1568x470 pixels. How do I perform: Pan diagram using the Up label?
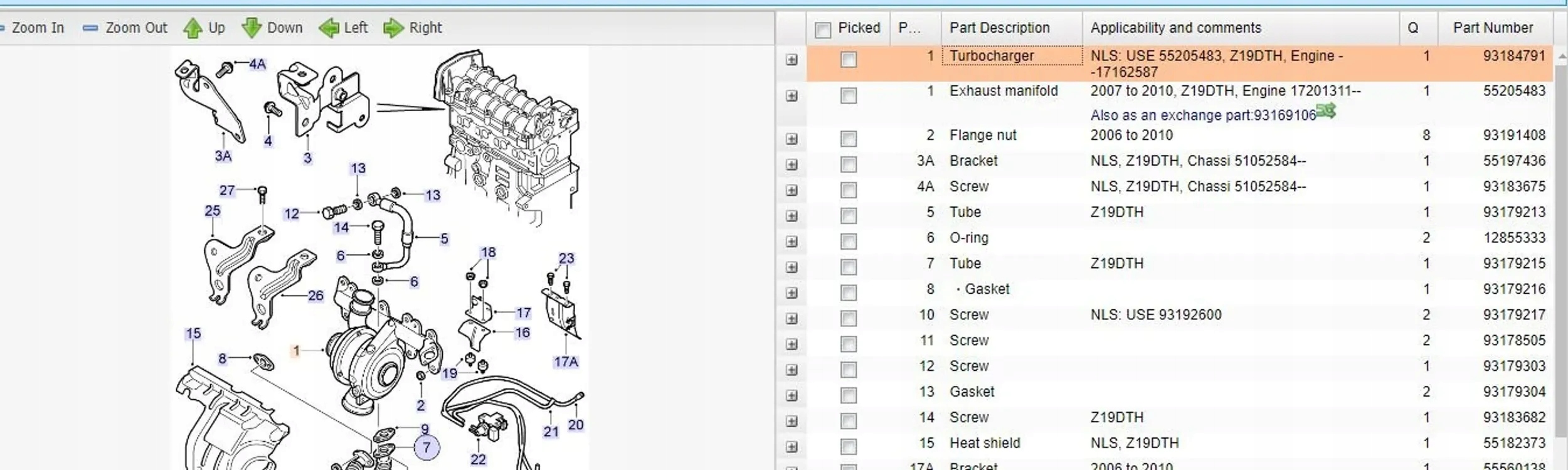click(216, 28)
